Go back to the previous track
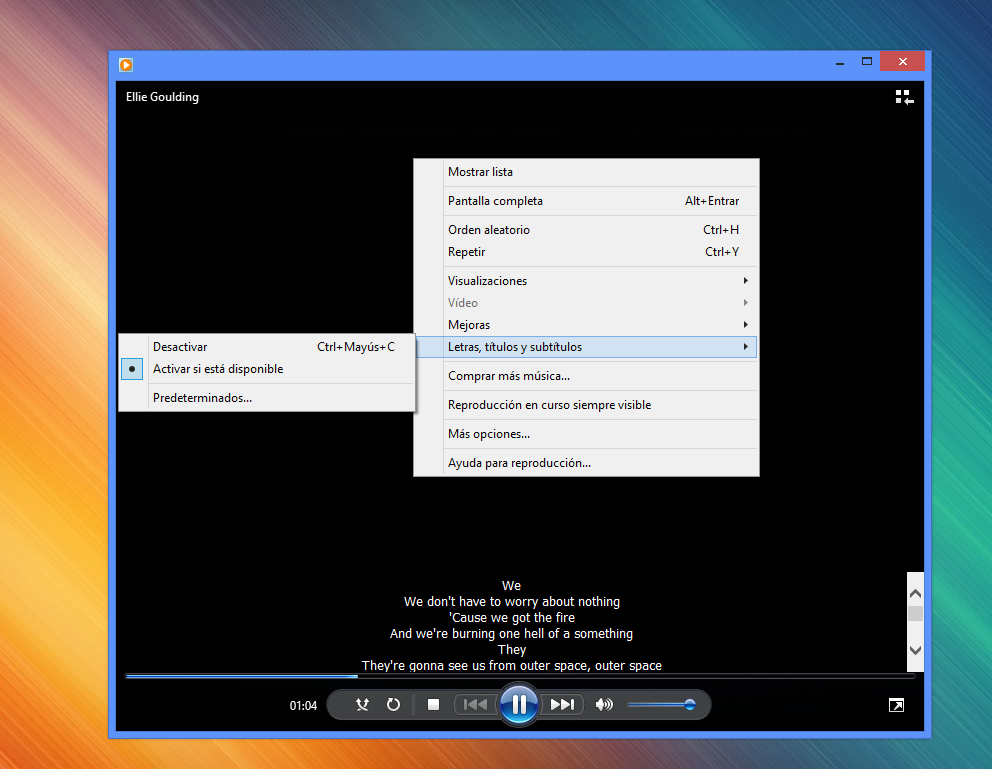992x769 pixels. tap(475, 705)
